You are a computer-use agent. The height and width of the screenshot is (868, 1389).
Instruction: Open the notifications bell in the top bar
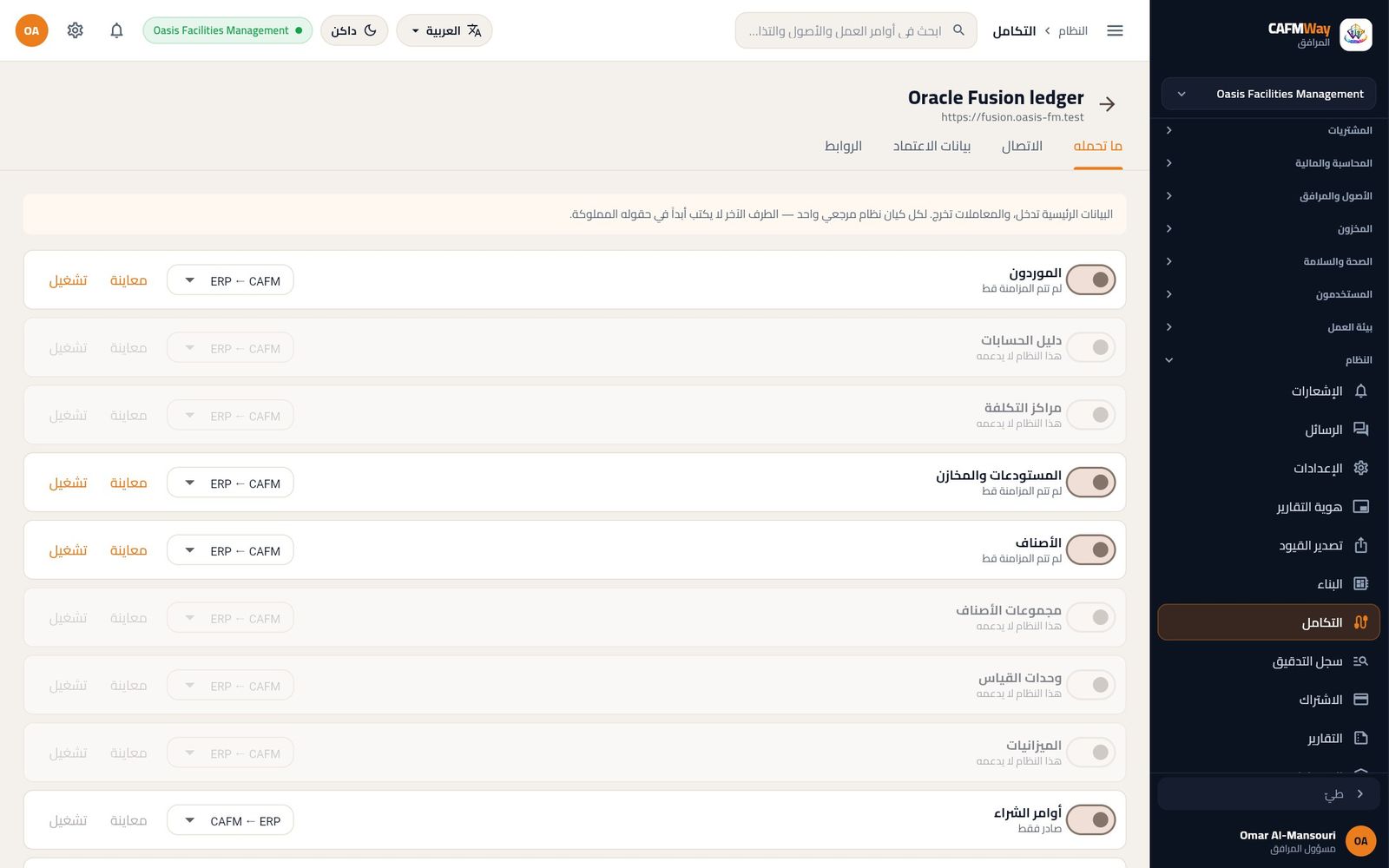click(116, 30)
